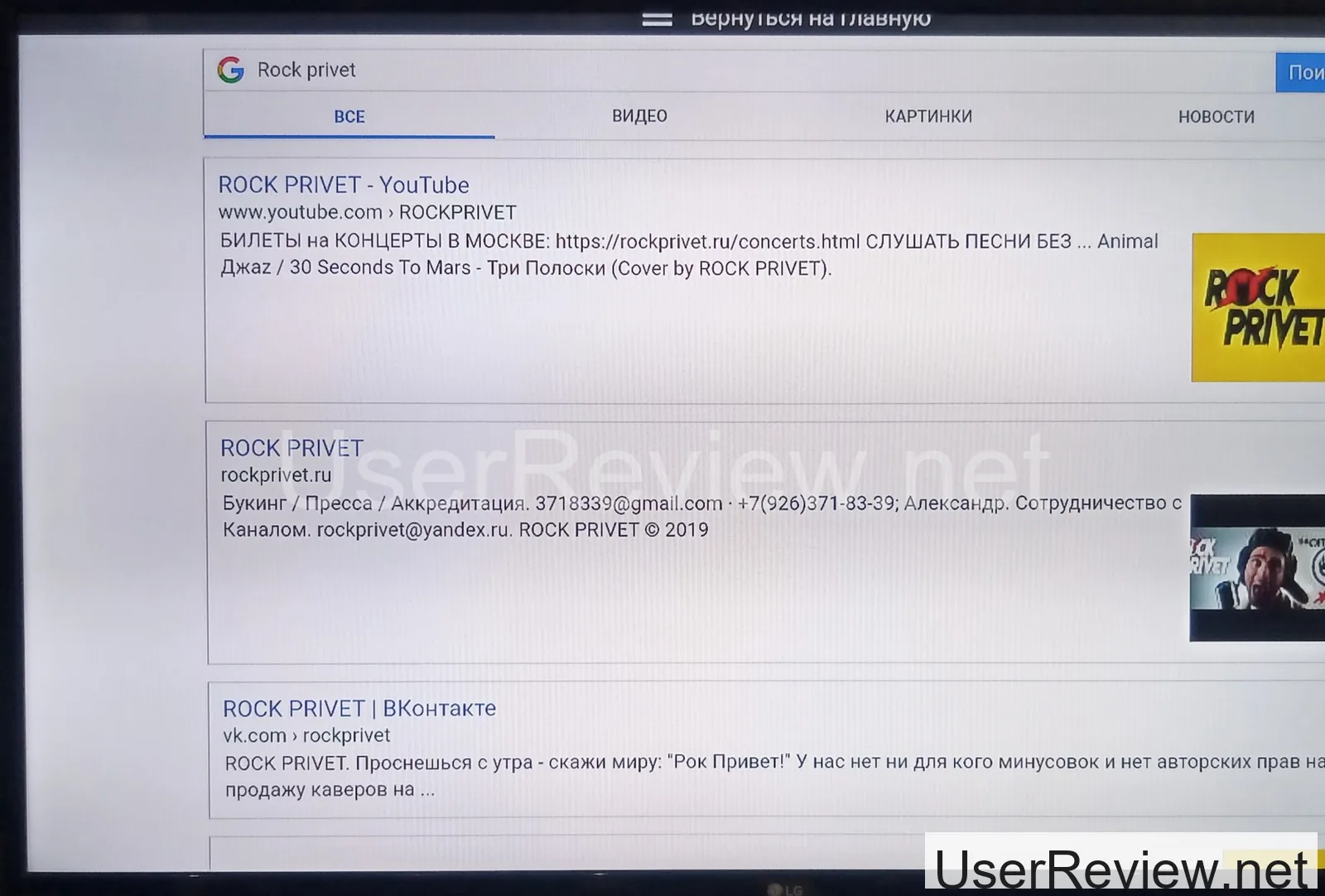Click the www.youtube.com › ROCKPRIVET address
This screenshot has height=896, width=1325.
tap(367, 213)
